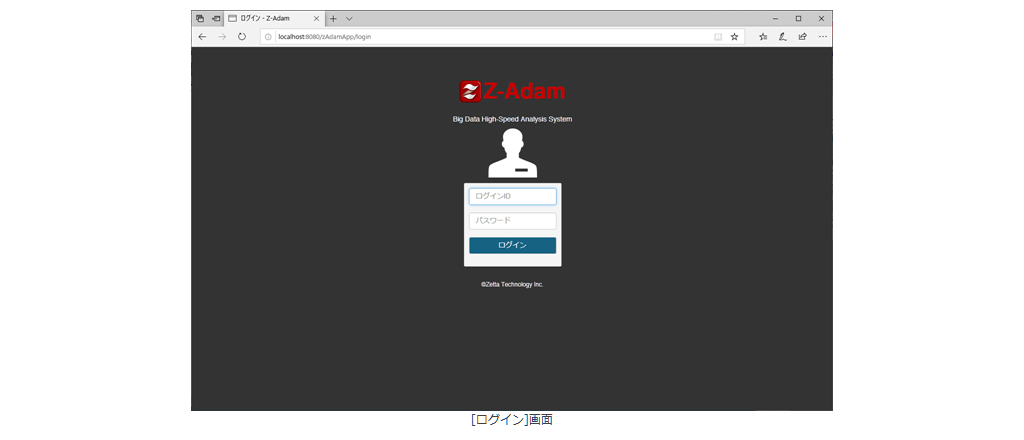Click the Big Data High-Speed Analysis System text

coord(513,119)
